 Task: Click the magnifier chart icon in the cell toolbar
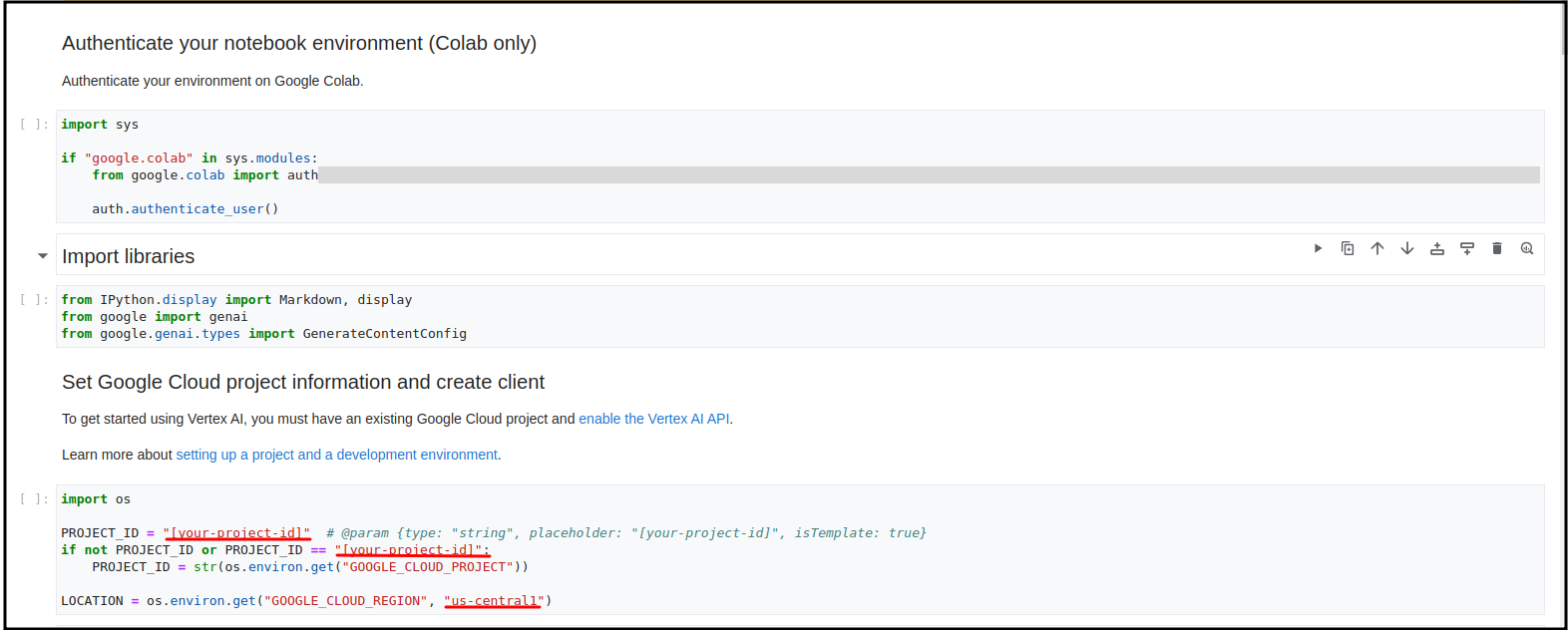tap(1527, 248)
